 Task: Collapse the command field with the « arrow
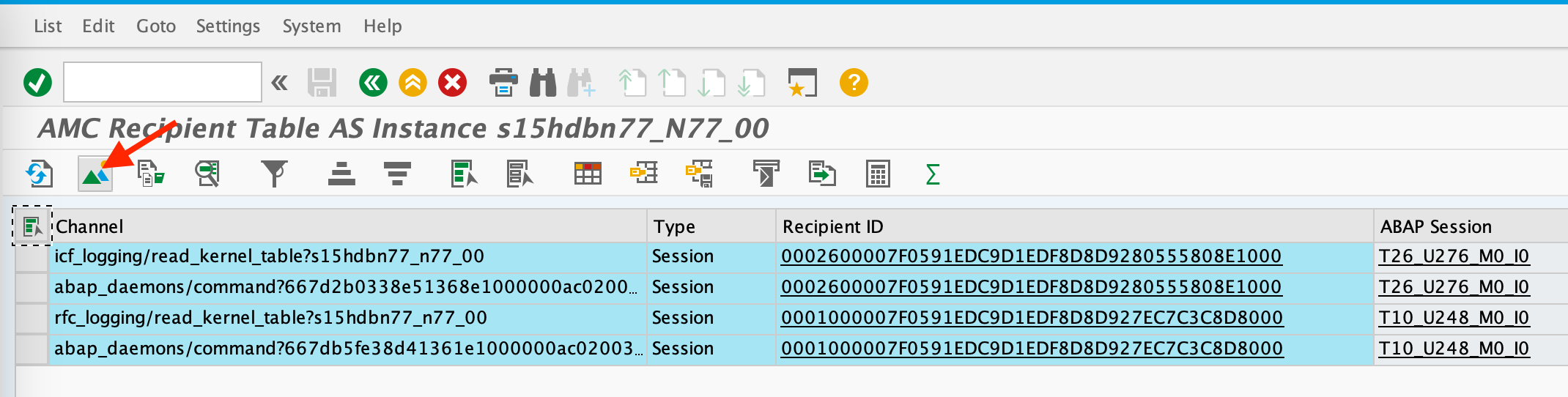point(279,83)
